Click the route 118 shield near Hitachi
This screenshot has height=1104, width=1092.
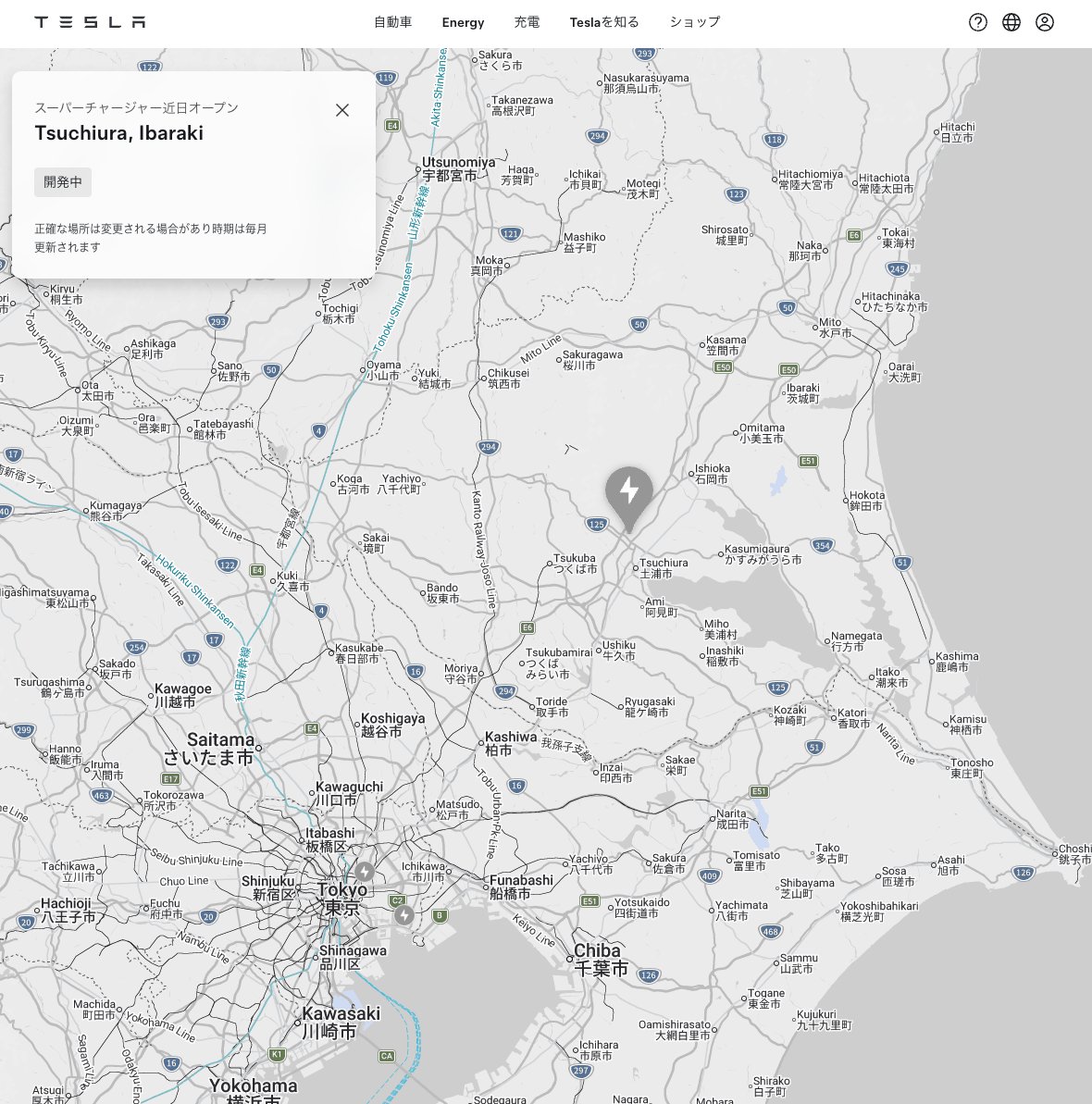tap(775, 140)
